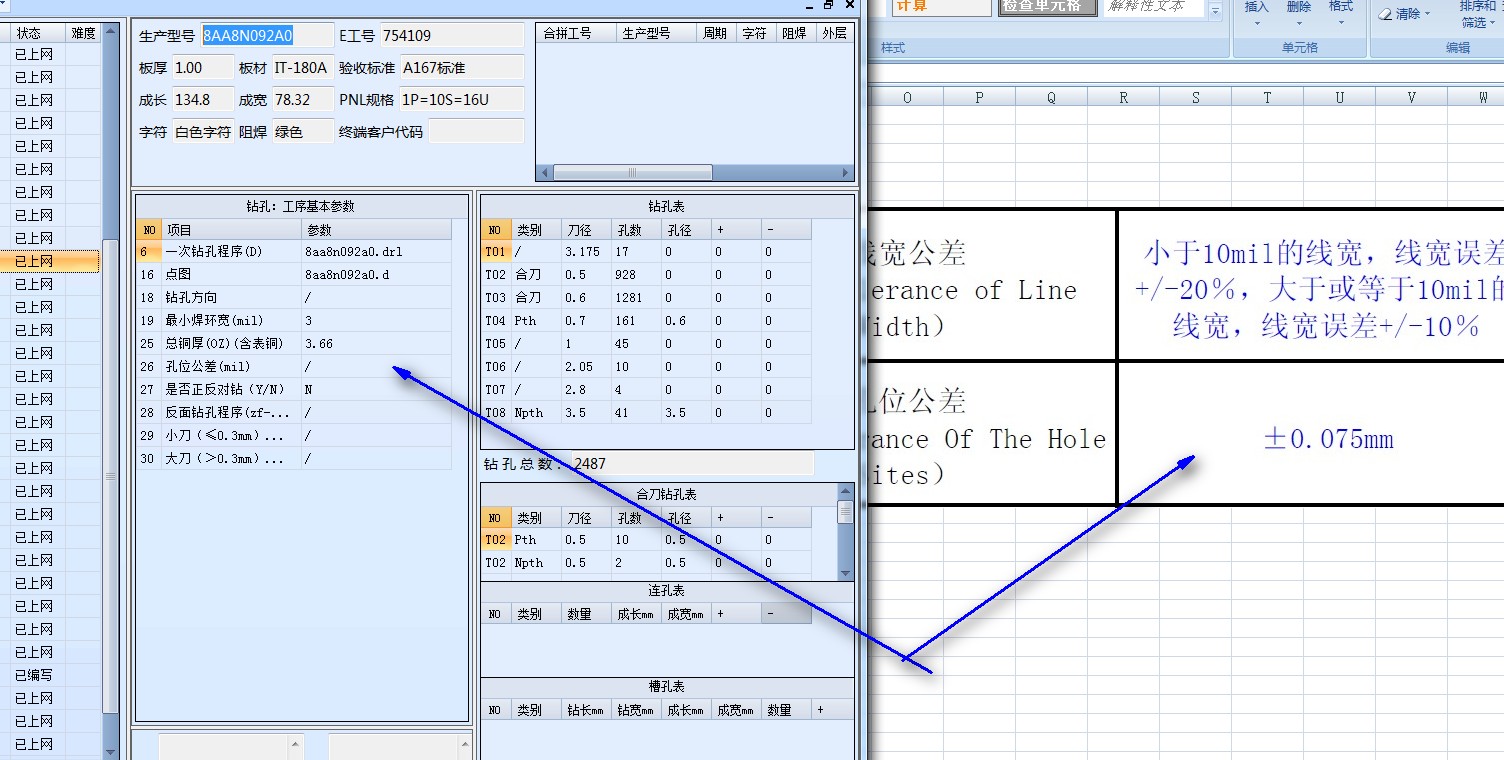
Task: Select column P header in Excel
Action: tap(979, 97)
